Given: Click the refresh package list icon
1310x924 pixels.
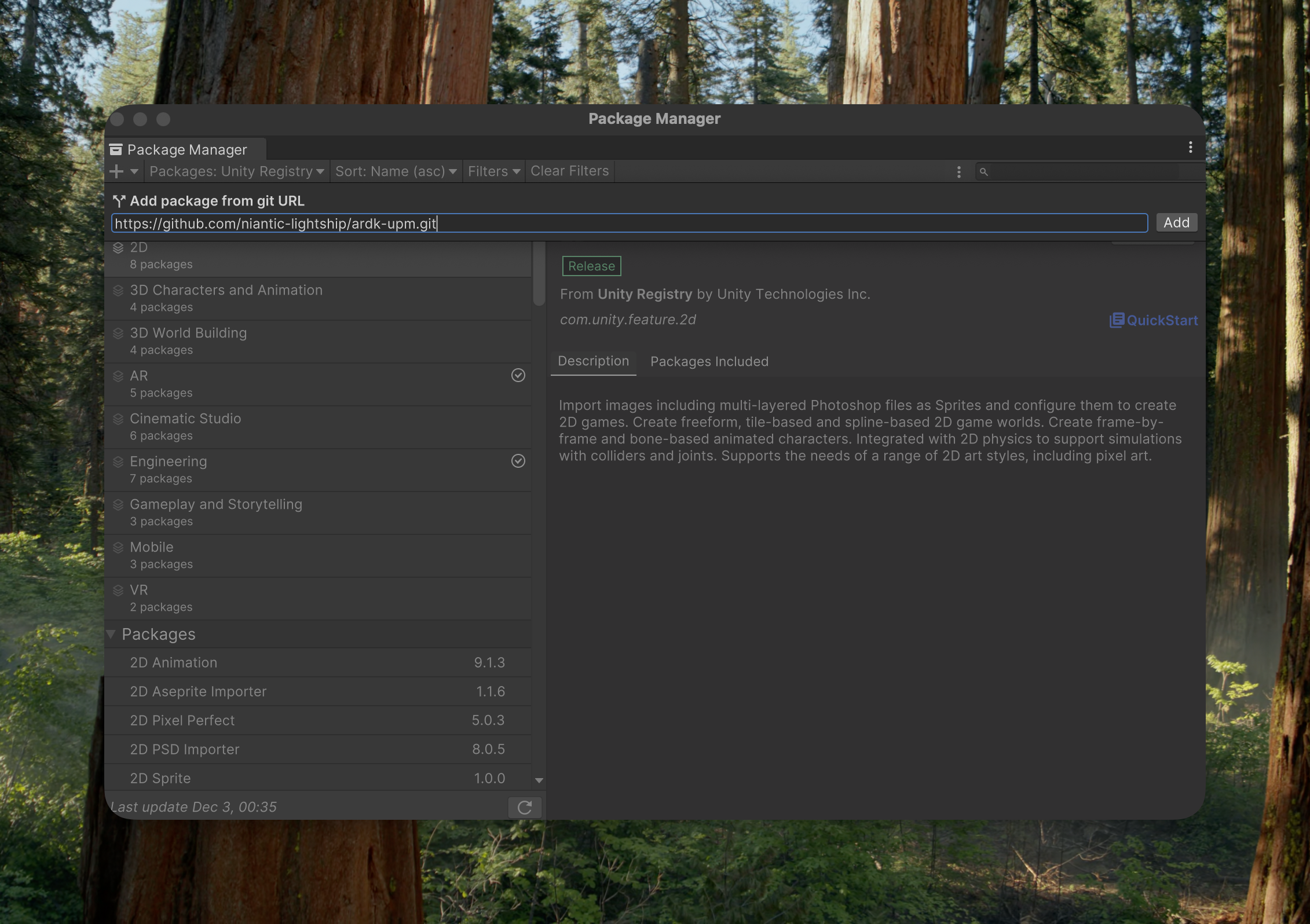Looking at the screenshot, I should (x=525, y=808).
